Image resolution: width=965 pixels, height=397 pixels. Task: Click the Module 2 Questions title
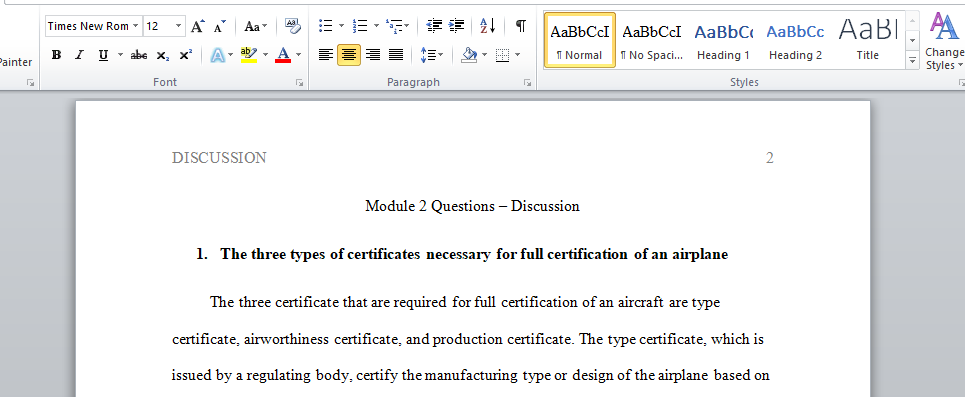(x=472, y=206)
